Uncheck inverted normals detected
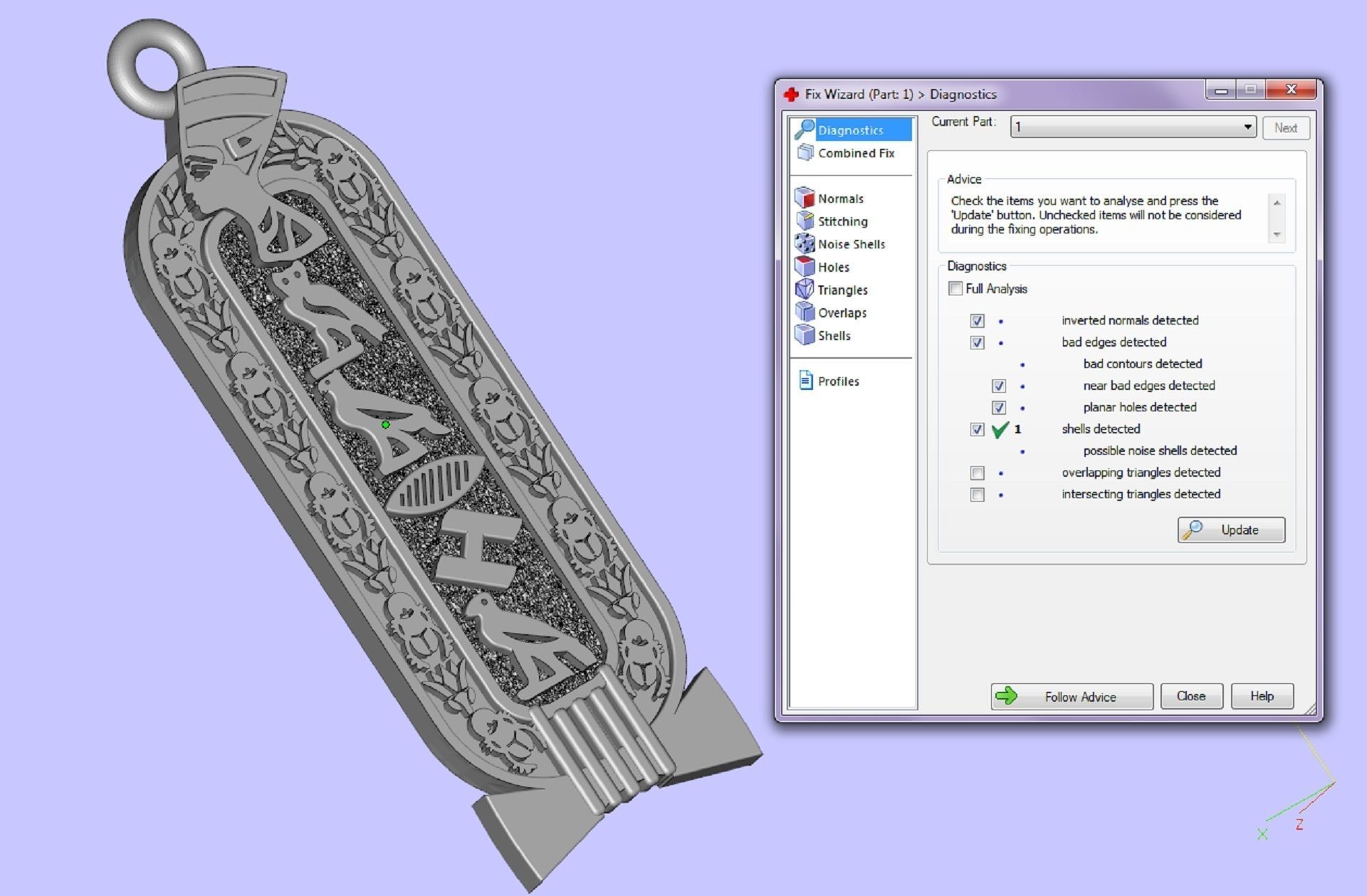This screenshot has width=1367, height=896. pyautogui.click(x=978, y=321)
